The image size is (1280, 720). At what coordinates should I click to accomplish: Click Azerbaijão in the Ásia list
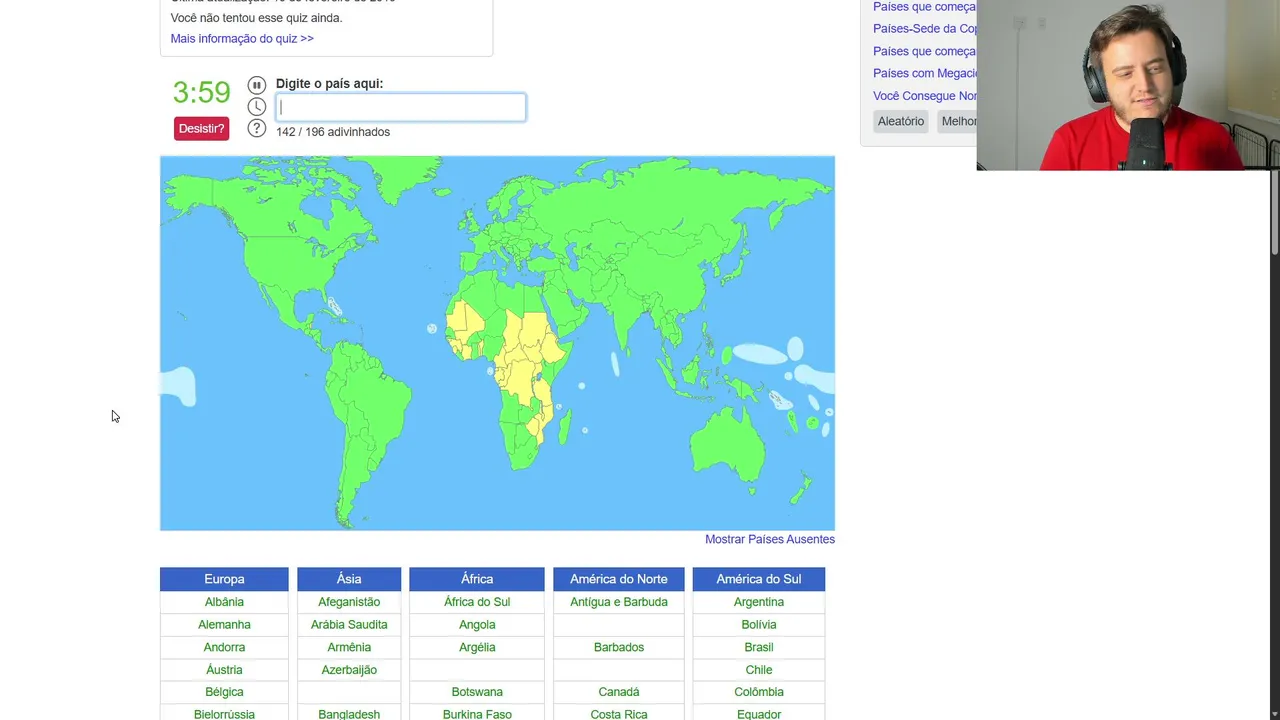349,670
